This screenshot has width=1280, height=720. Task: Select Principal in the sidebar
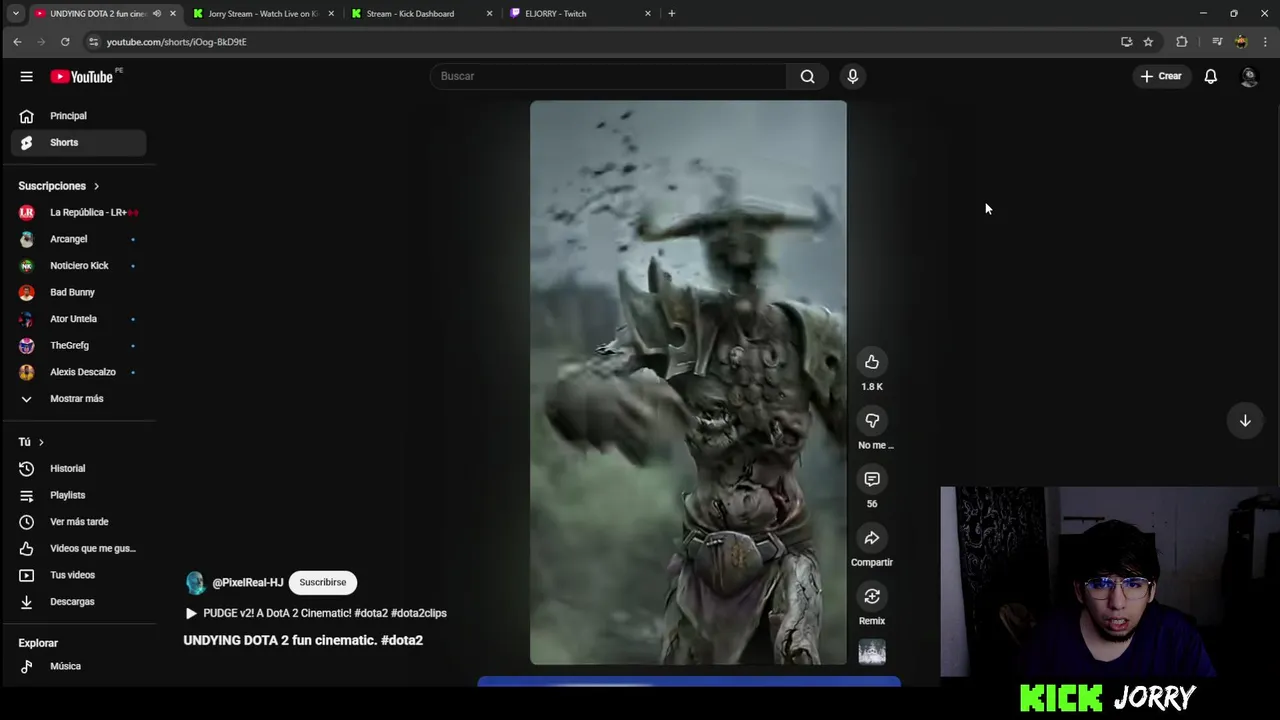(x=78, y=116)
